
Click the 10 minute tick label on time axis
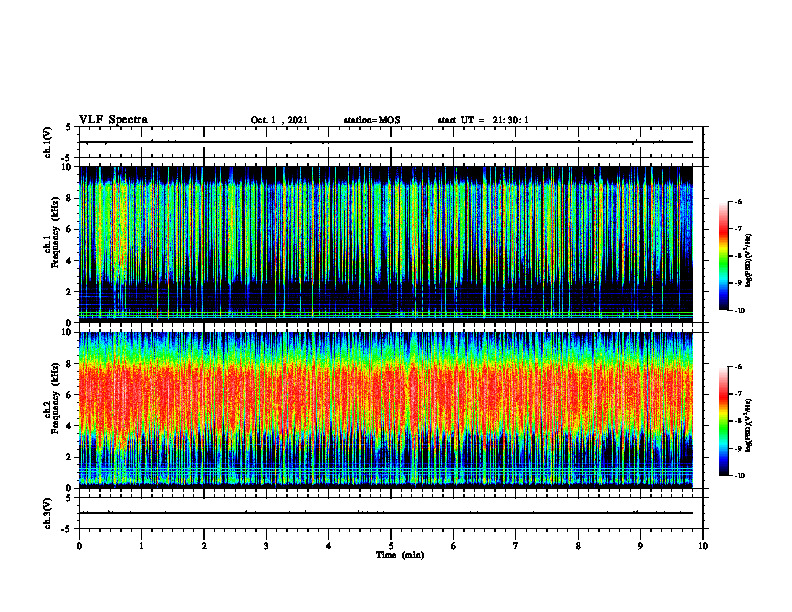703,546
